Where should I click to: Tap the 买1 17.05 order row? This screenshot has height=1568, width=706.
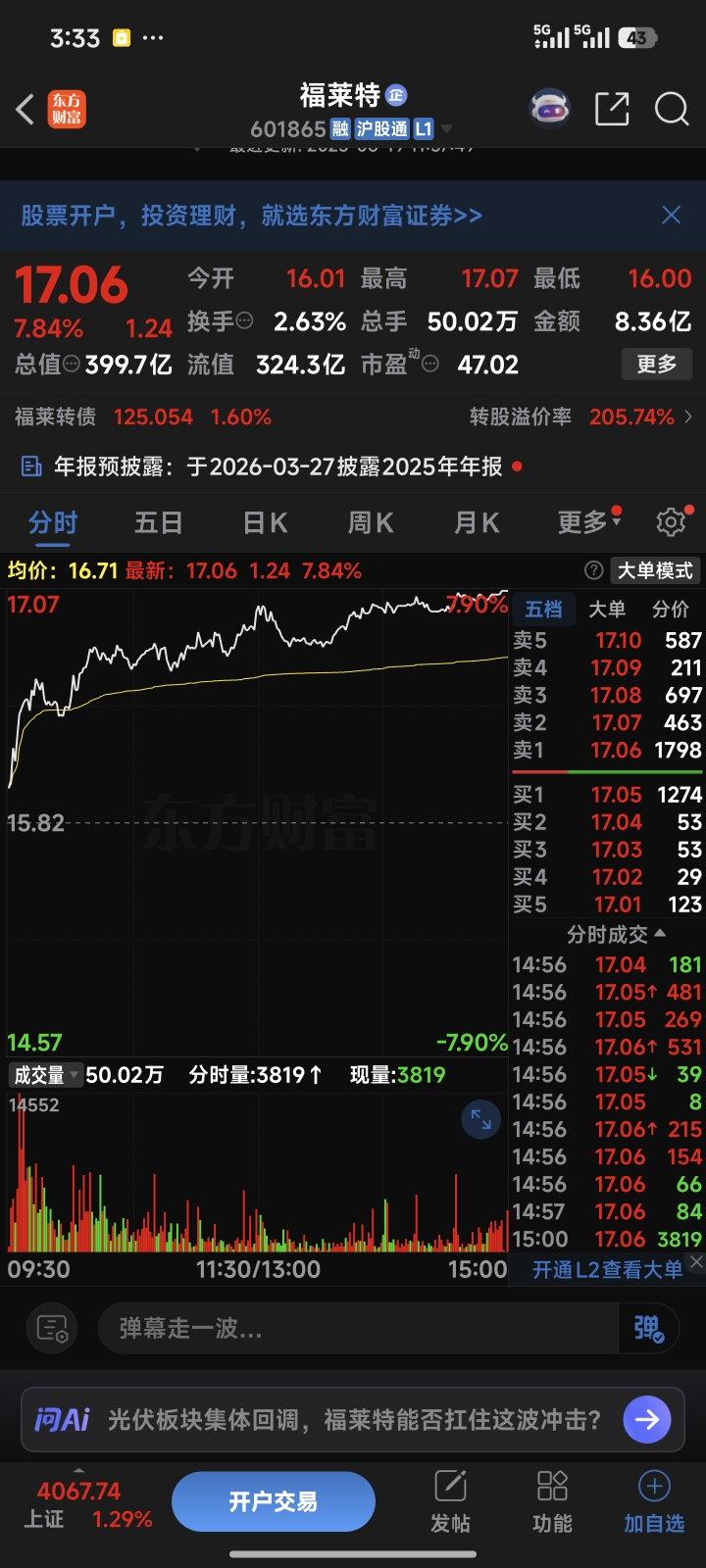pyautogui.click(x=608, y=795)
